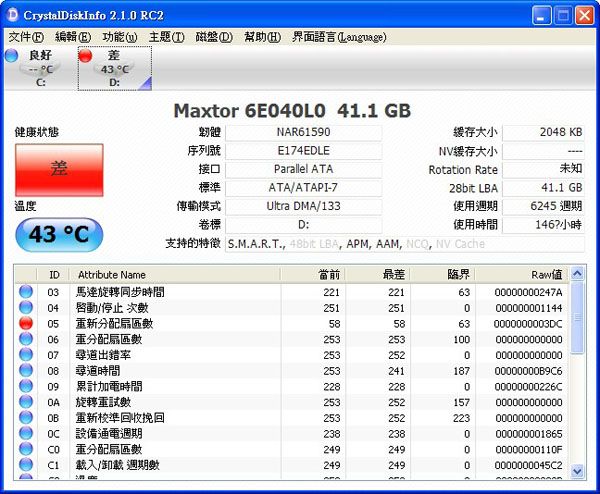
Task: Click the blue status orb for attribute 03
Action: click(x=26, y=292)
